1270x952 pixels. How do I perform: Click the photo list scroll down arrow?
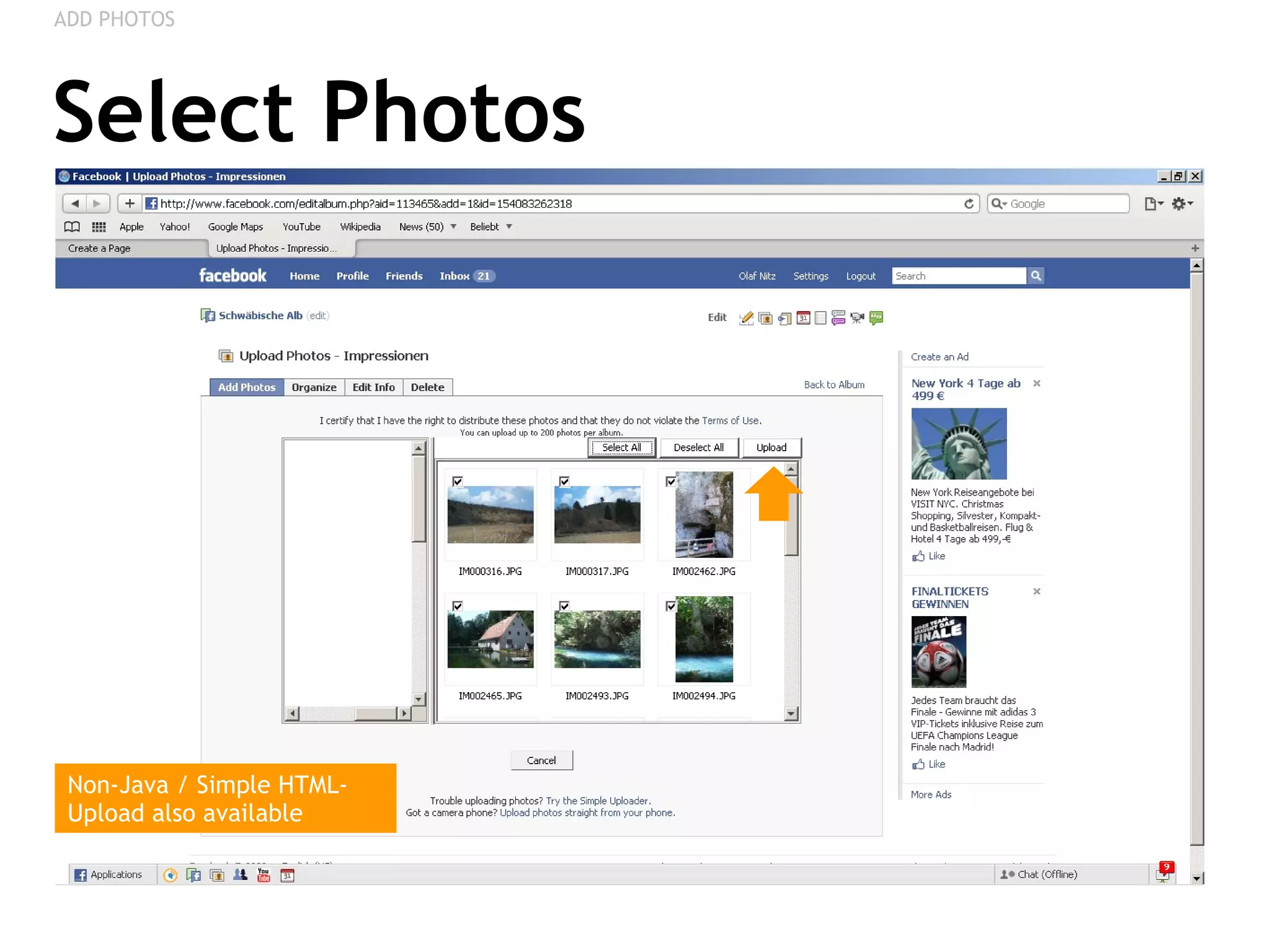click(791, 713)
